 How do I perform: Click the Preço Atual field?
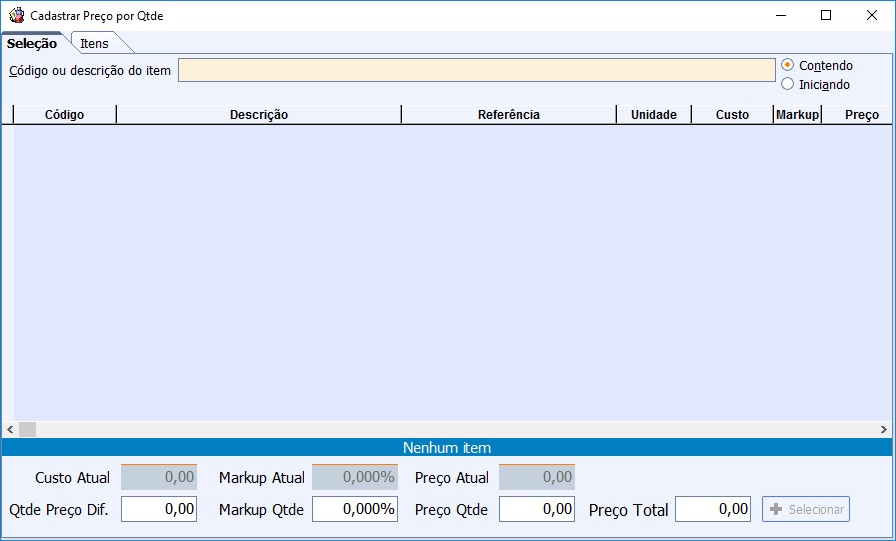point(537,477)
